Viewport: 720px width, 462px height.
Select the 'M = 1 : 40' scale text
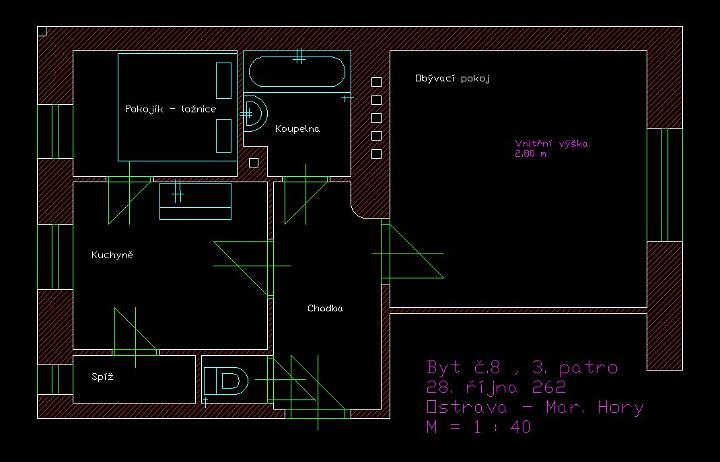478,427
